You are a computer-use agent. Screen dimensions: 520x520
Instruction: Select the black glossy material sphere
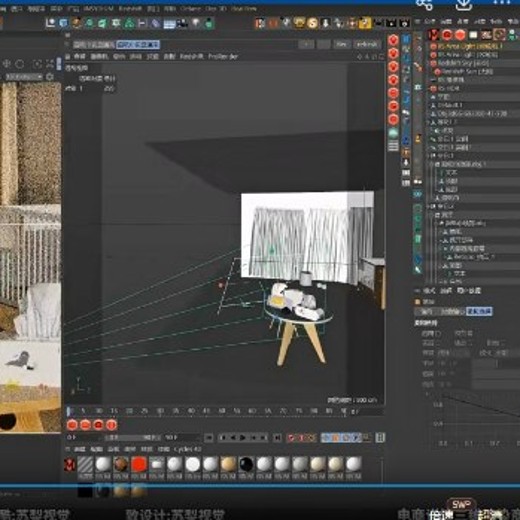[246, 464]
